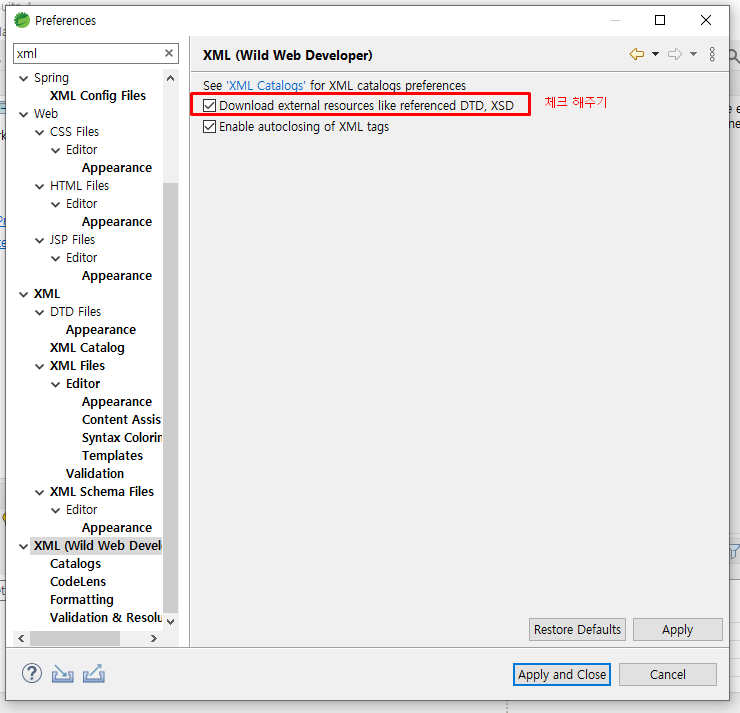The height and width of the screenshot is (713, 740).
Task: Select Validation & Resolution tree item
Action: [x=106, y=617]
